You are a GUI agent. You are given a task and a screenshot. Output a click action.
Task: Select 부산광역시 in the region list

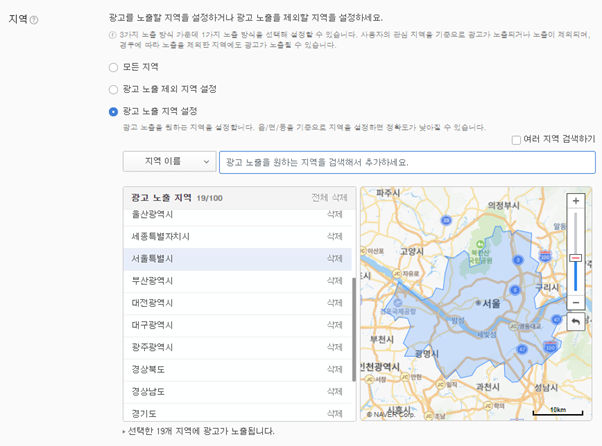tap(237, 281)
